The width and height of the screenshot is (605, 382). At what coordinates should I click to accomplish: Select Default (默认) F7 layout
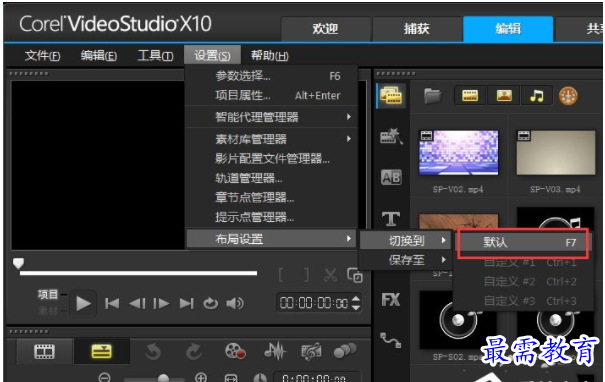(523, 243)
